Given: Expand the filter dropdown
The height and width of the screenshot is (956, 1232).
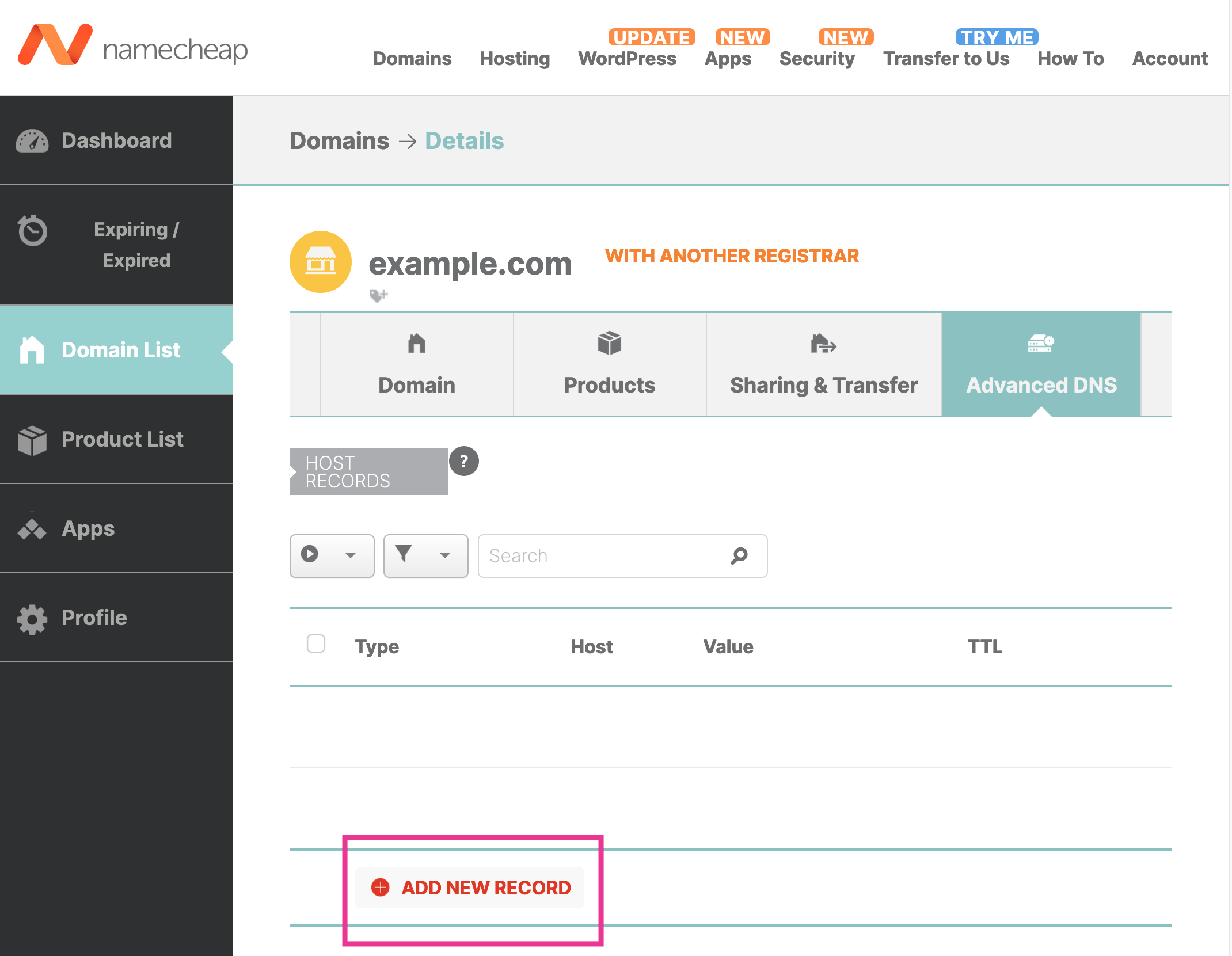Looking at the screenshot, I should (x=426, y=555).
